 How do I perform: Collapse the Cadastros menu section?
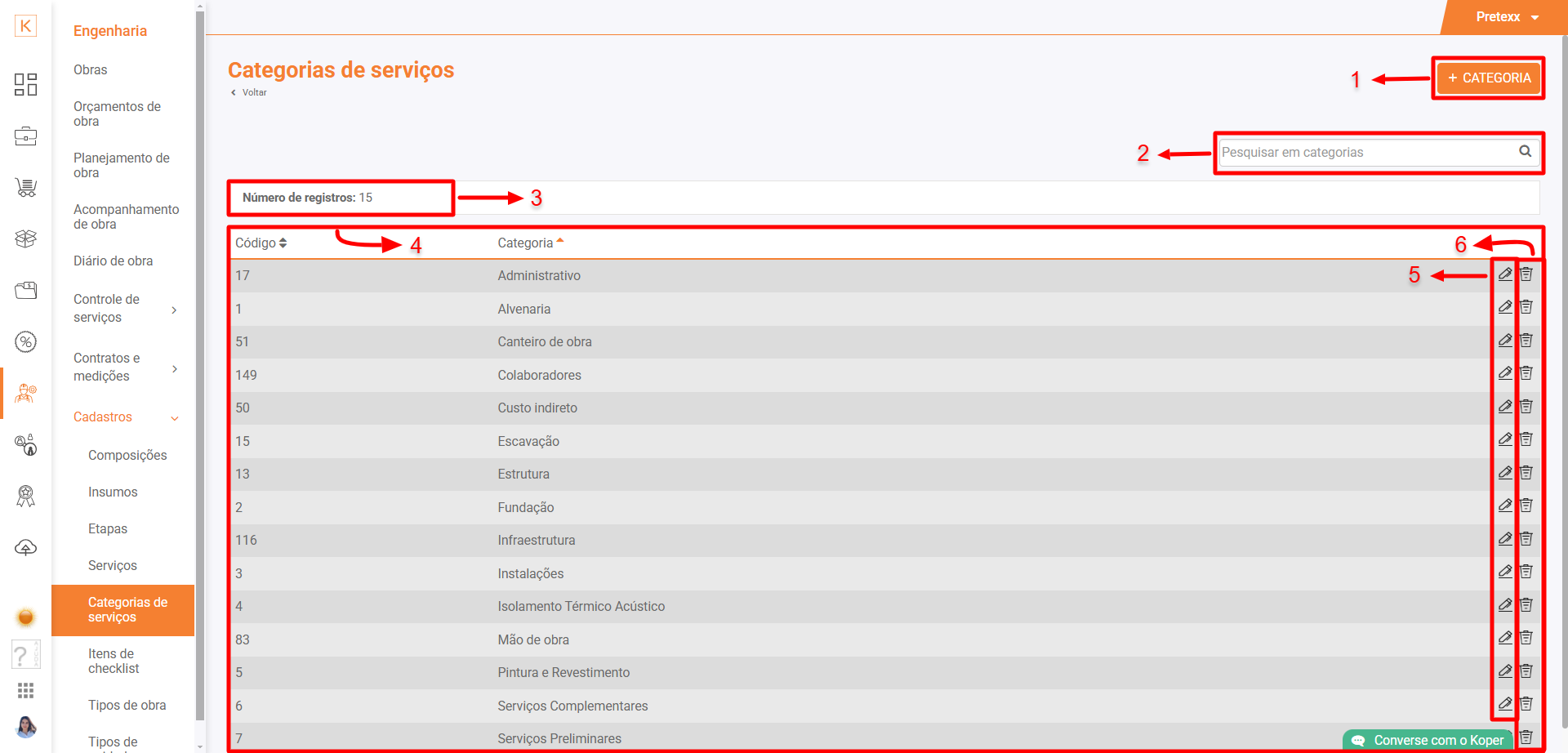pyautogui.click(x=174, y=418)
